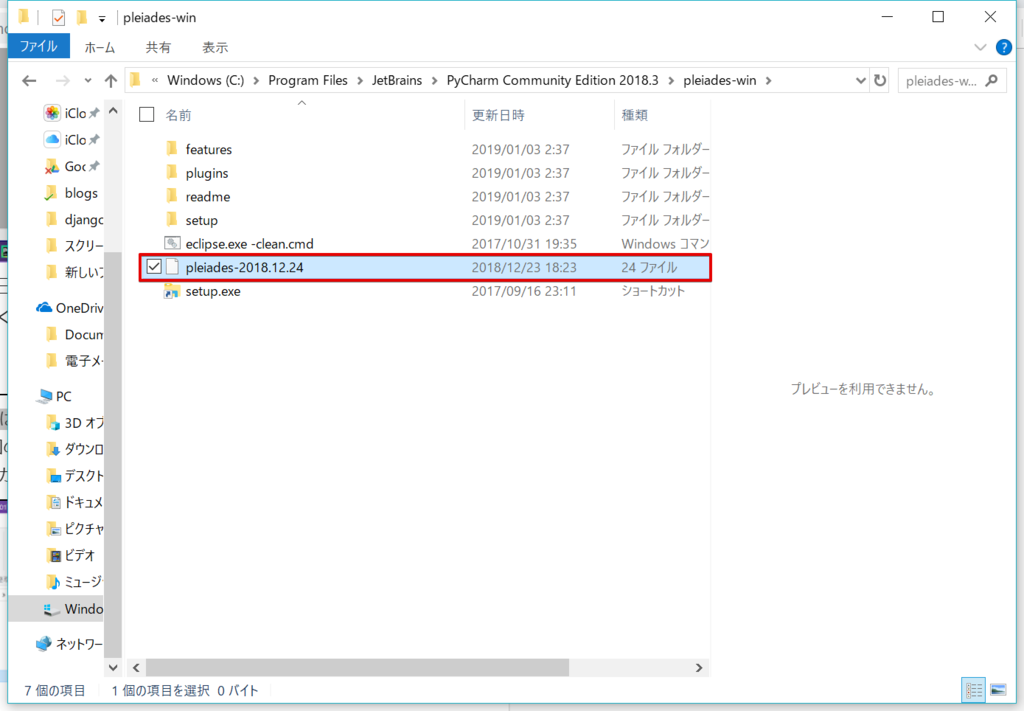Open the Videos (ビデオ) folder icon
The height and width of the screenshot is (711, 1024).
pyautogui.click(x=53, y=556)
